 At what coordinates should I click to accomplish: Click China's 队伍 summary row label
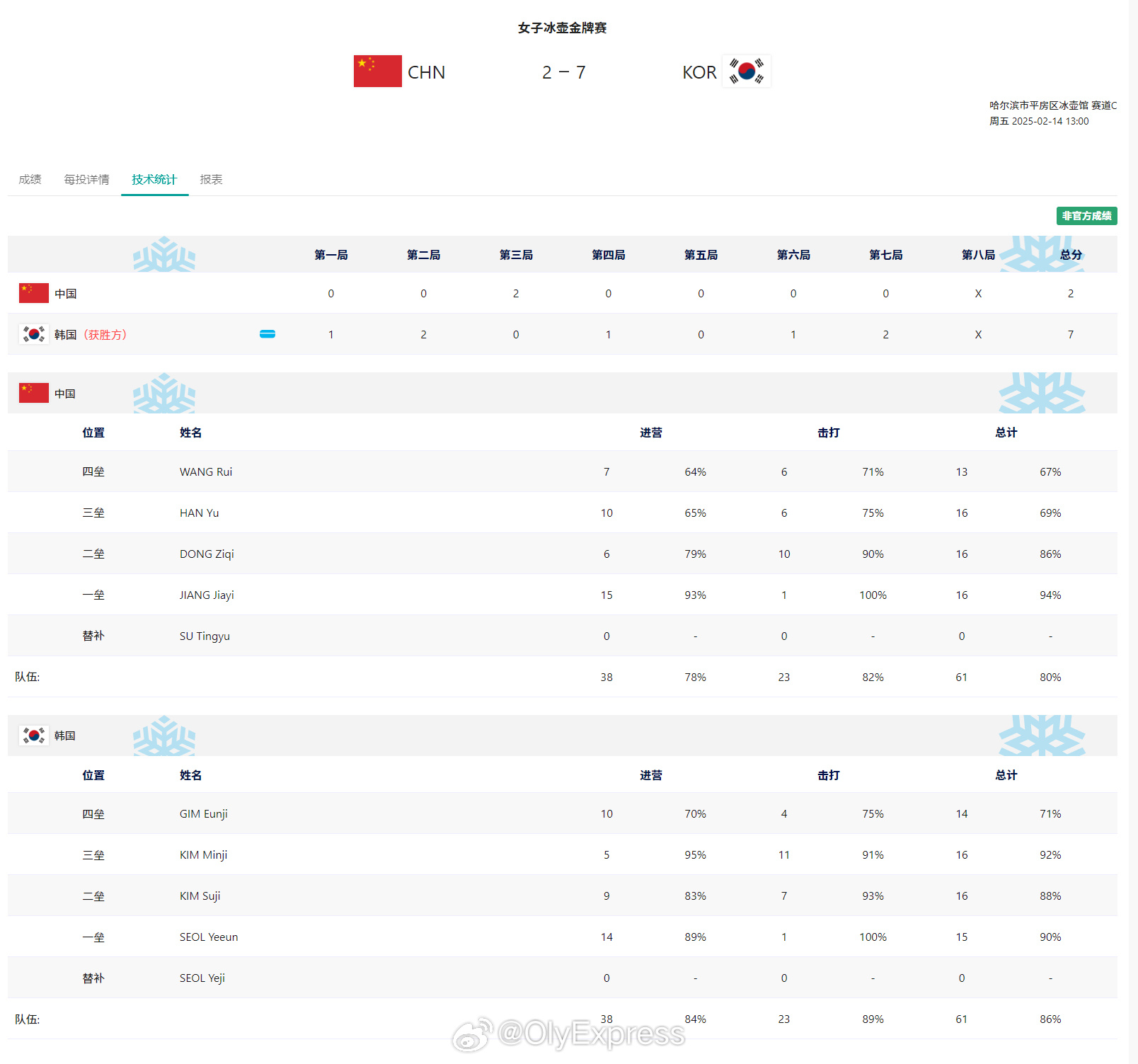(28, 677)
